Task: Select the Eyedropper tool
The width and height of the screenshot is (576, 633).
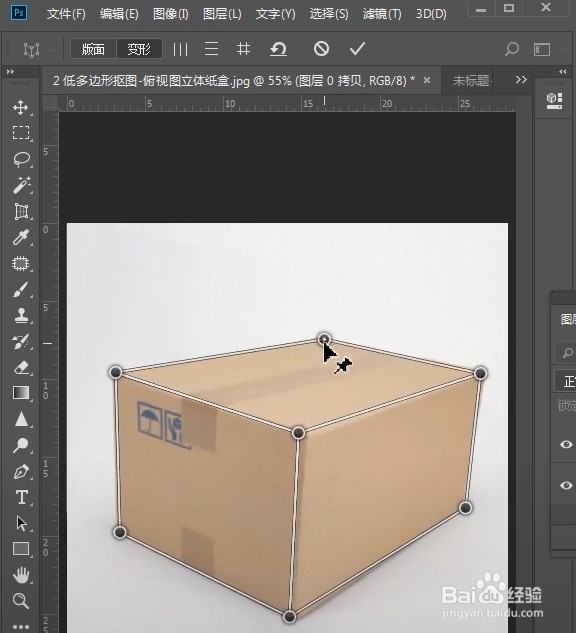Action: tap(21, 237)
